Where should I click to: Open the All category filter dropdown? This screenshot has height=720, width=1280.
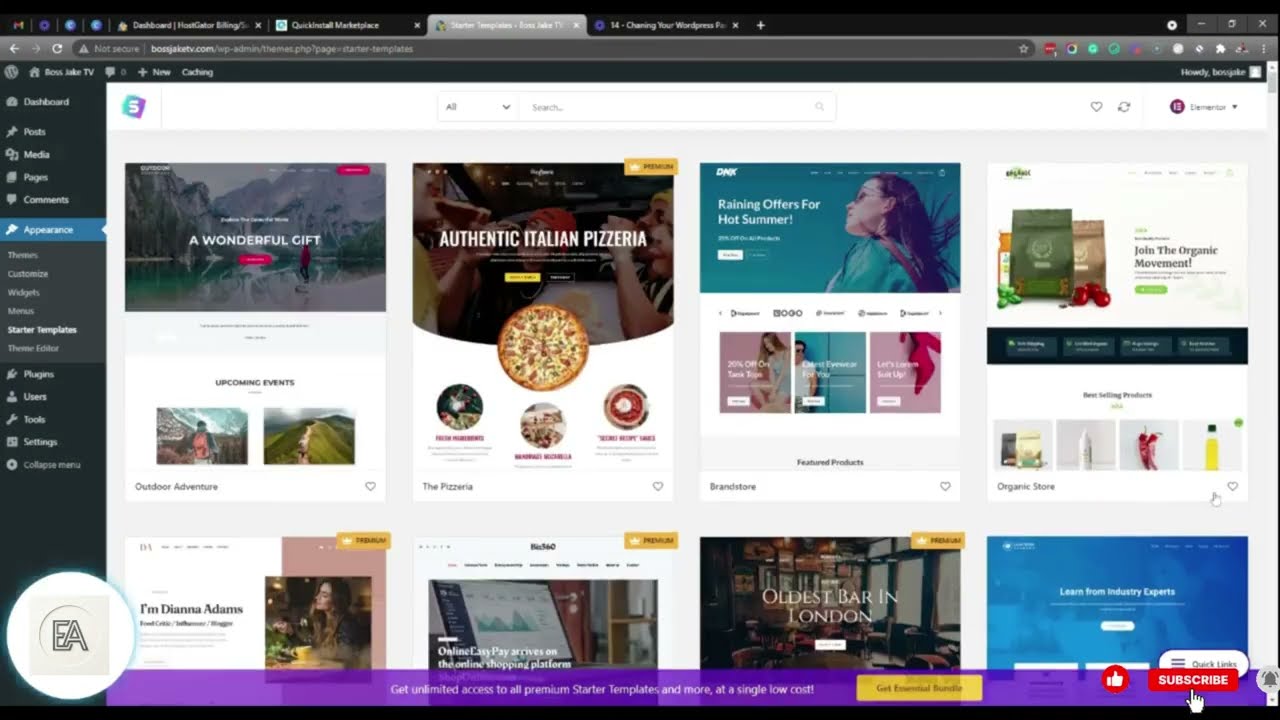coord(477,107)
